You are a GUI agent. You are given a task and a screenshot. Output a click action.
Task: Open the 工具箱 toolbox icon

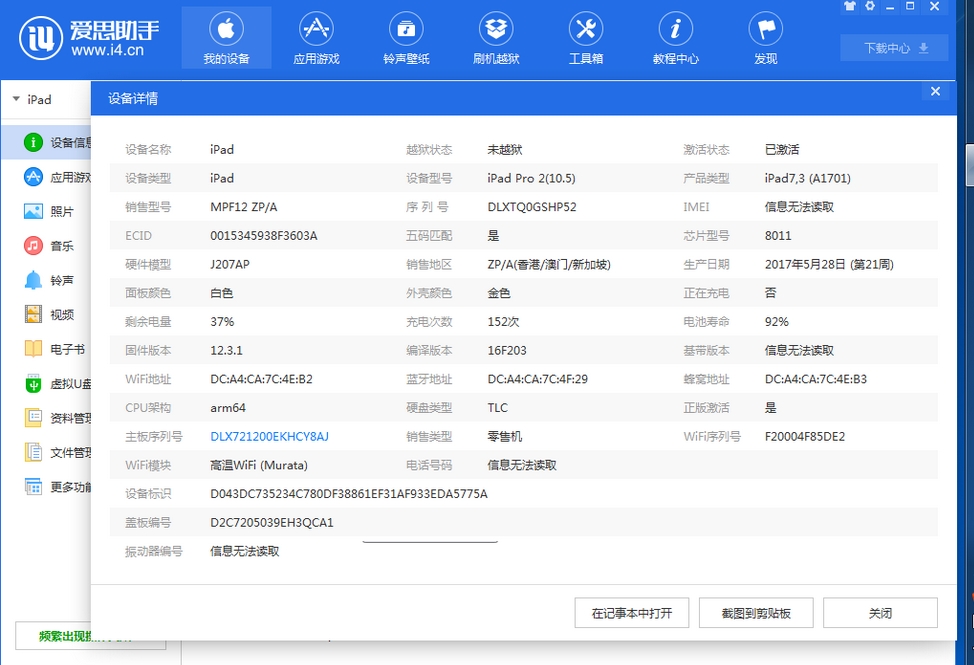tap(586, 29)
